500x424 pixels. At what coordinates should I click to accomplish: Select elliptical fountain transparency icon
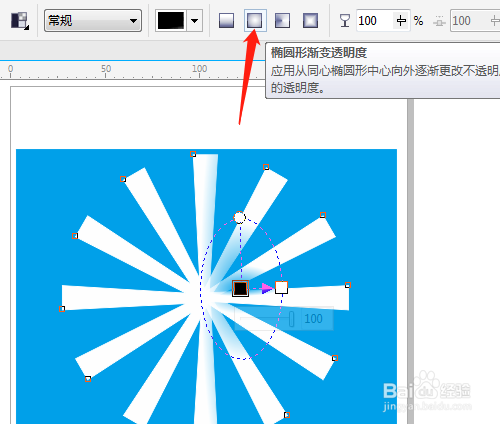(x=254, y=21)
